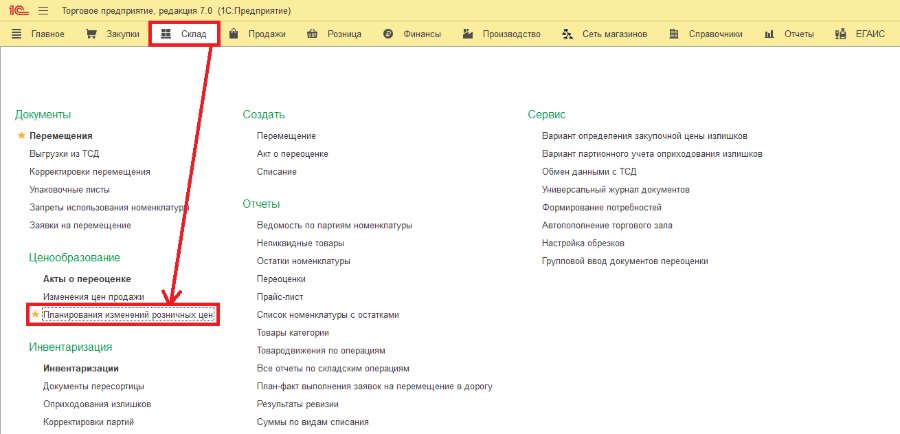Open Обмен данными с ТСД
Image resolution: width=900 pixels, height=434 pixels.
[x=589, y=172]
